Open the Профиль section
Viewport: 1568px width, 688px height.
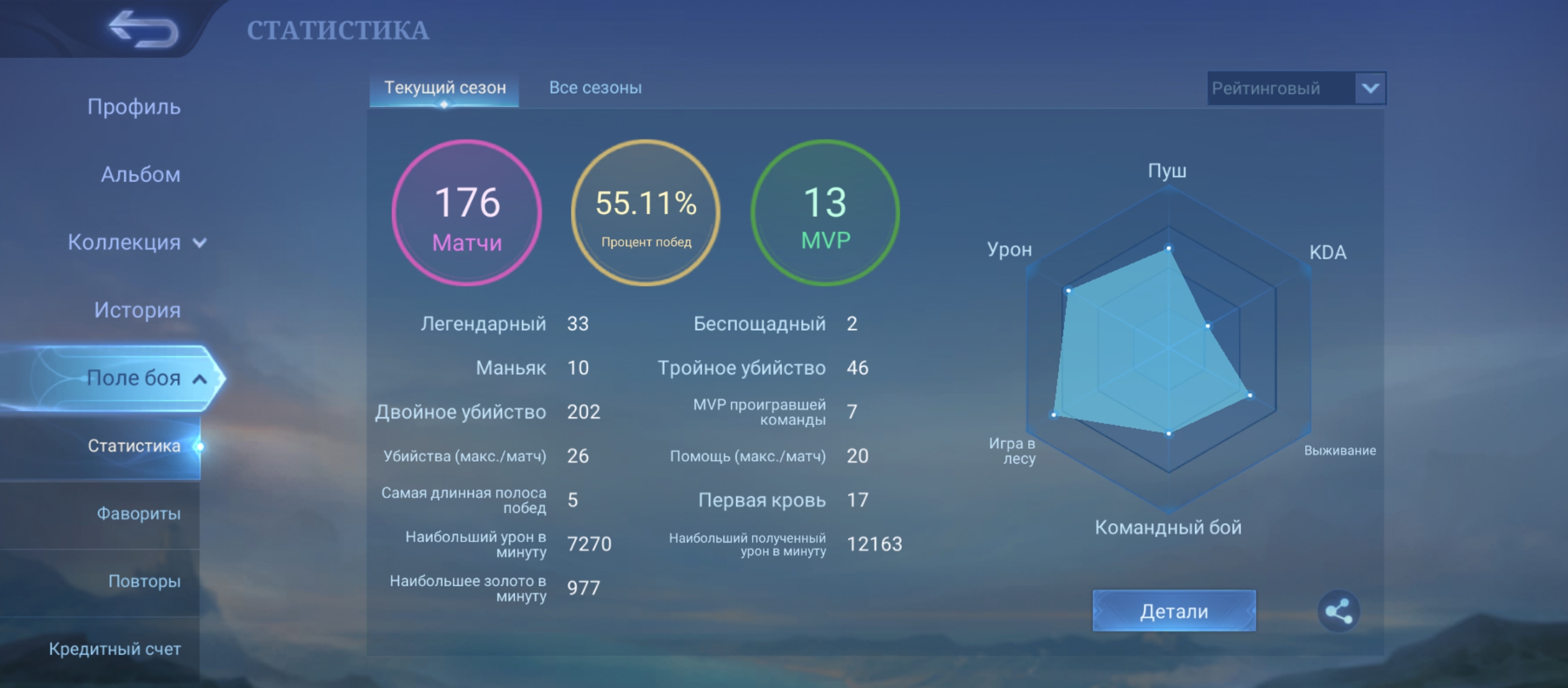134,107
